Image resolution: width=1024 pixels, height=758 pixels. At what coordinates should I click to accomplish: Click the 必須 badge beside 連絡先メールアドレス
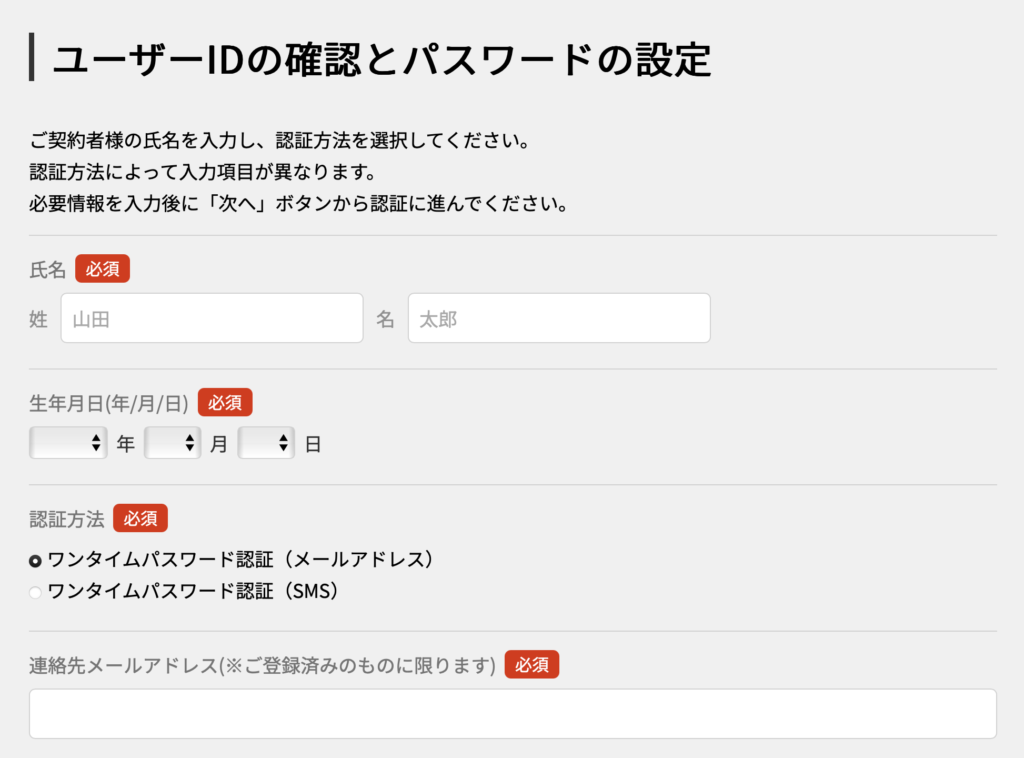531,665
